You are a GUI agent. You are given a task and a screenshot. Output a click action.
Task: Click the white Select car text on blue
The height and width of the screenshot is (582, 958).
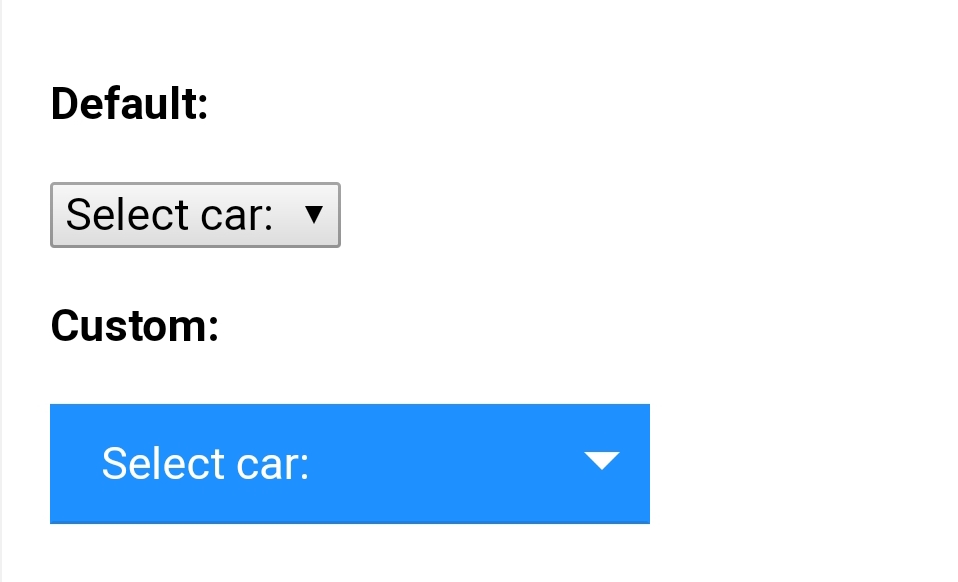(x=204, y=463)
